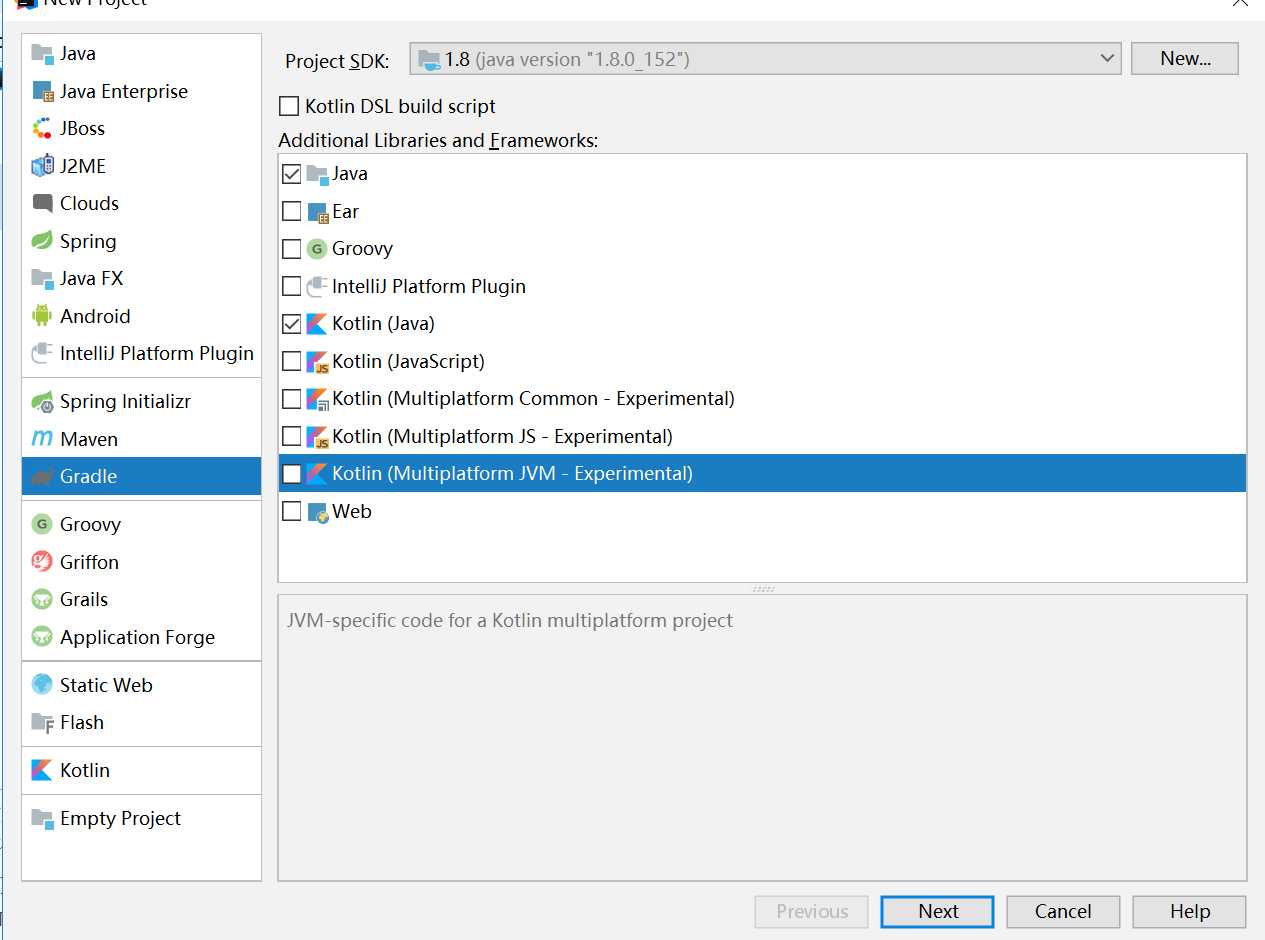Viewport: 1265px width, 940px height.
Task: Click the Web framework globe icon
Action: point(317,512)
